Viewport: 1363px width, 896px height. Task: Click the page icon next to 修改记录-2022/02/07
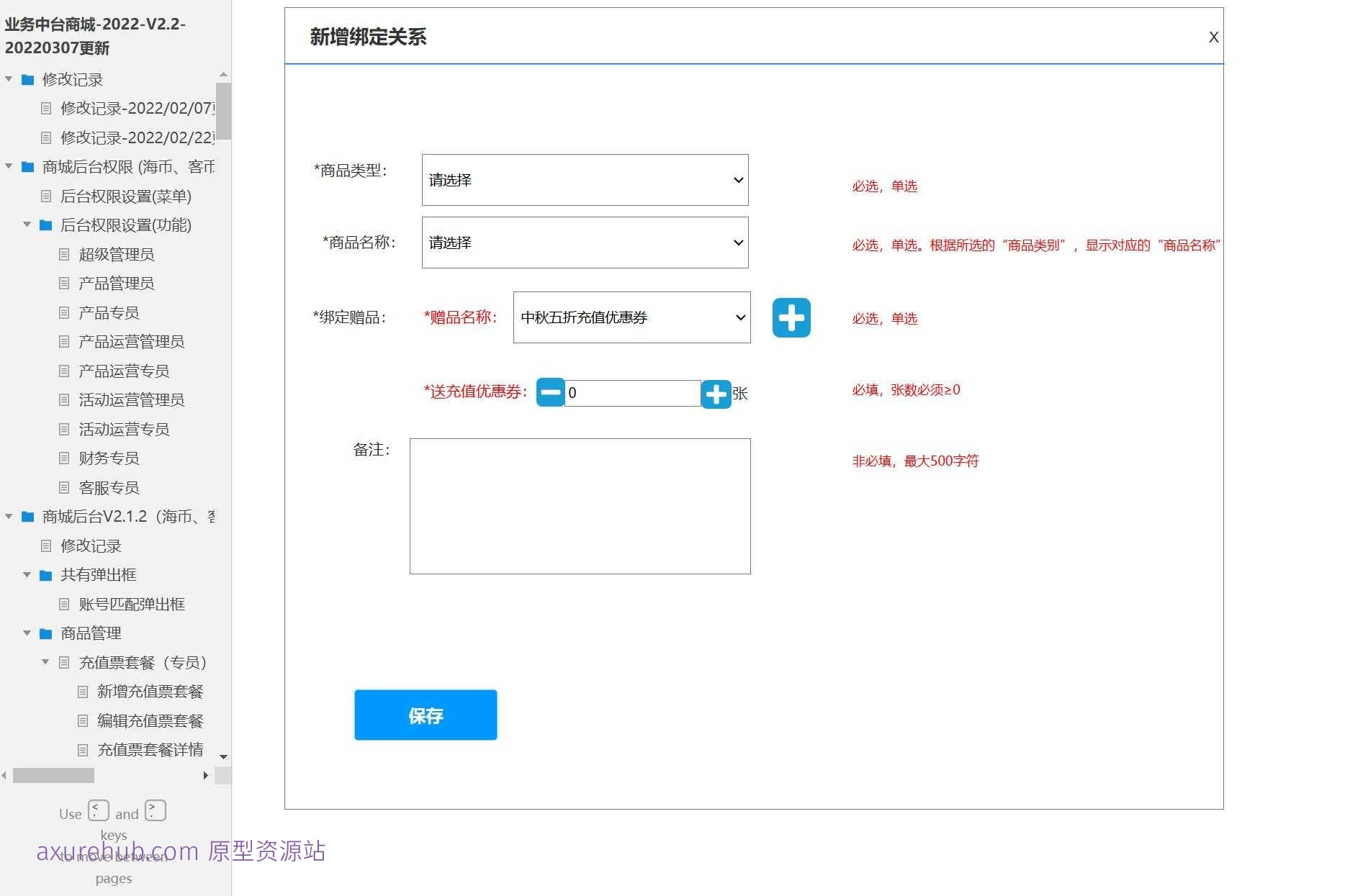[47, 109]
